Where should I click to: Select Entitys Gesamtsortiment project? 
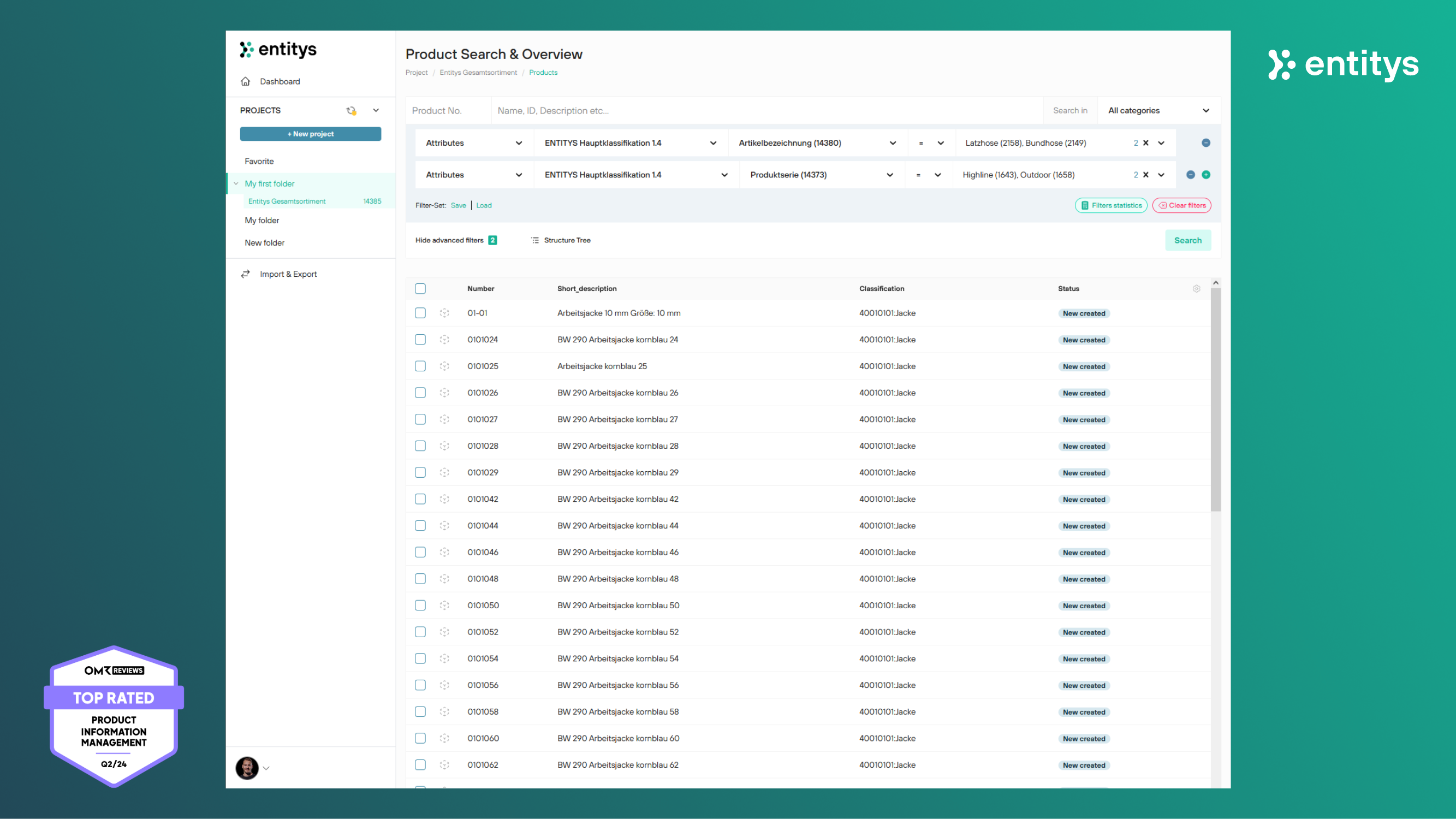click(x=287, y=201)
